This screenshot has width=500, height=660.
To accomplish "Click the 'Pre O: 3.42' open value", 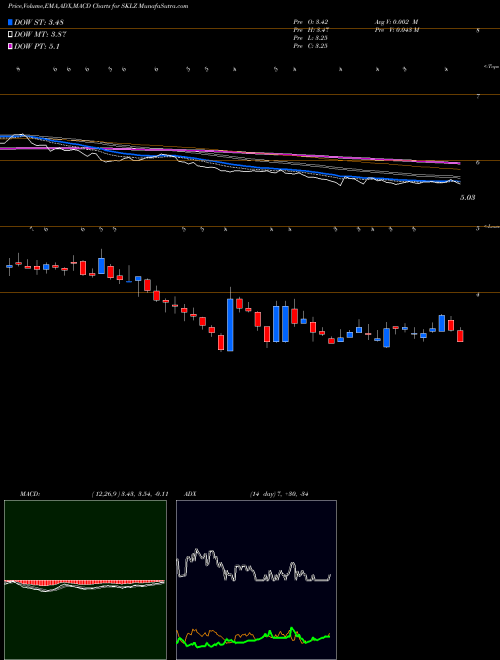I will tap(311, 22).
